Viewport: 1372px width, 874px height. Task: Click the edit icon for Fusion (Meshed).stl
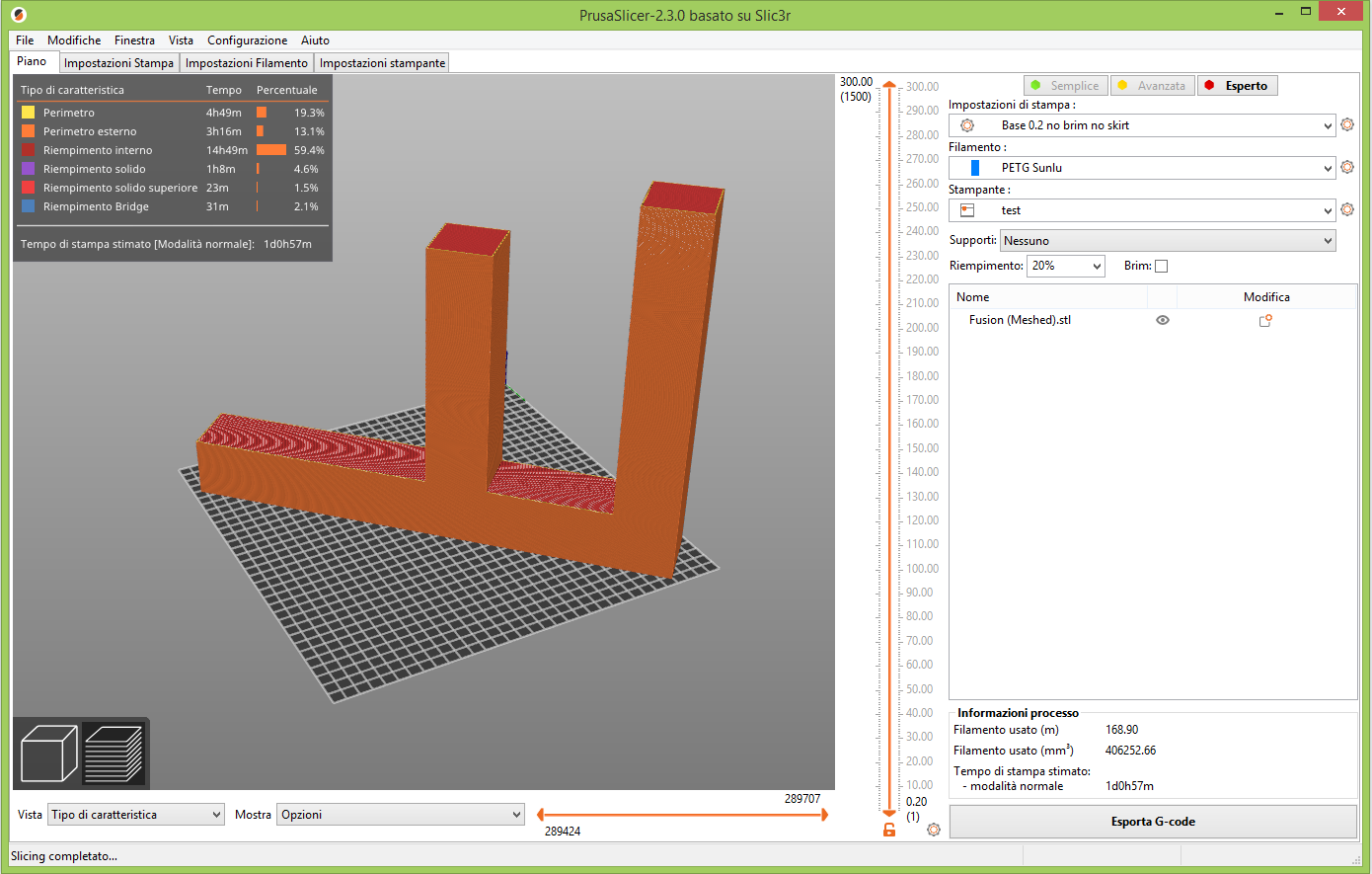(1265, 321)
